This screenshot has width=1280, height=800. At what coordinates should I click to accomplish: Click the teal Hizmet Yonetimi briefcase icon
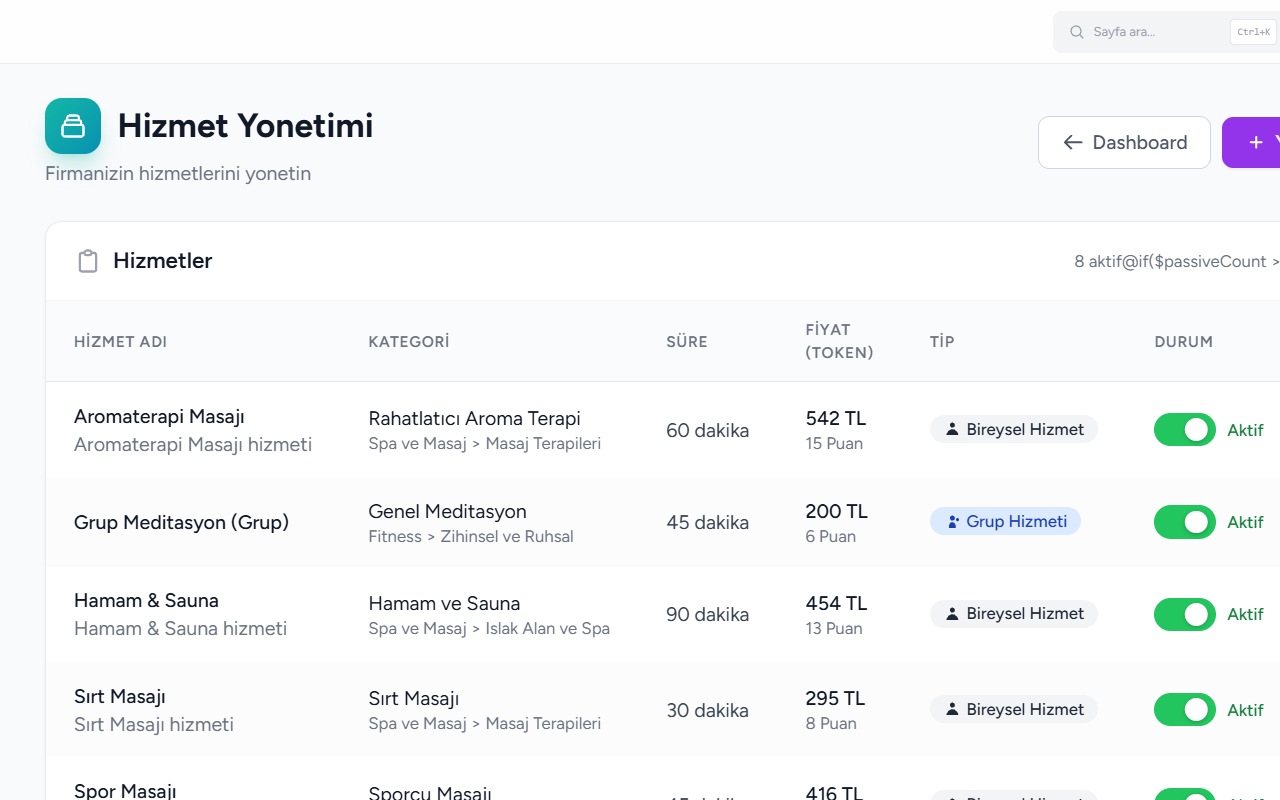coord(73,126)
